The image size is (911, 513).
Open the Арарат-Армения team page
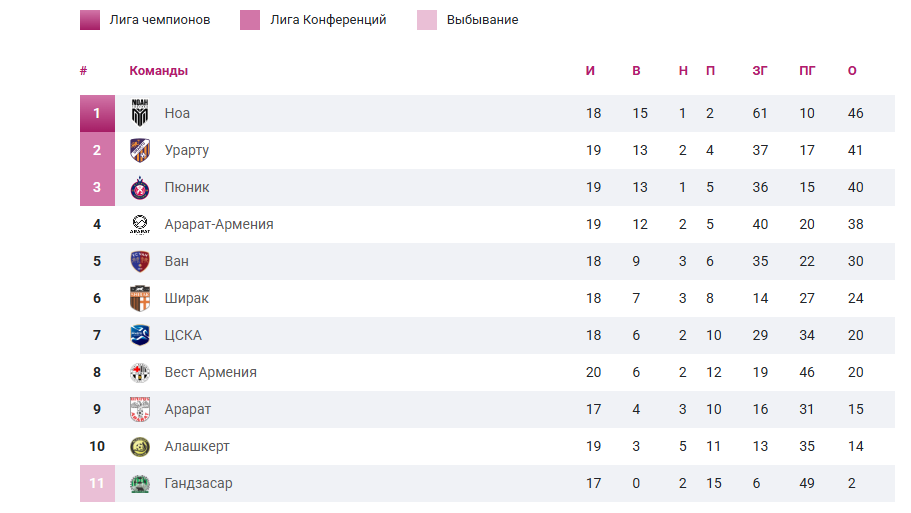[x=219, y=224]
